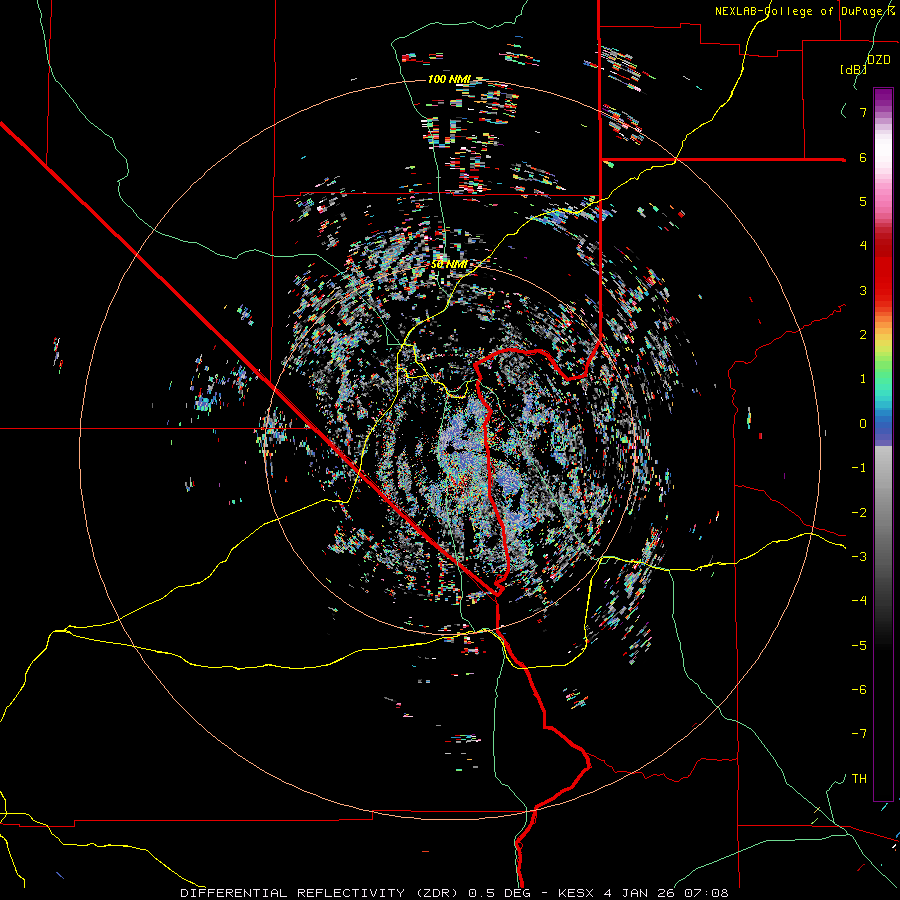Click the 2 dB scale label

click(863, 335)
